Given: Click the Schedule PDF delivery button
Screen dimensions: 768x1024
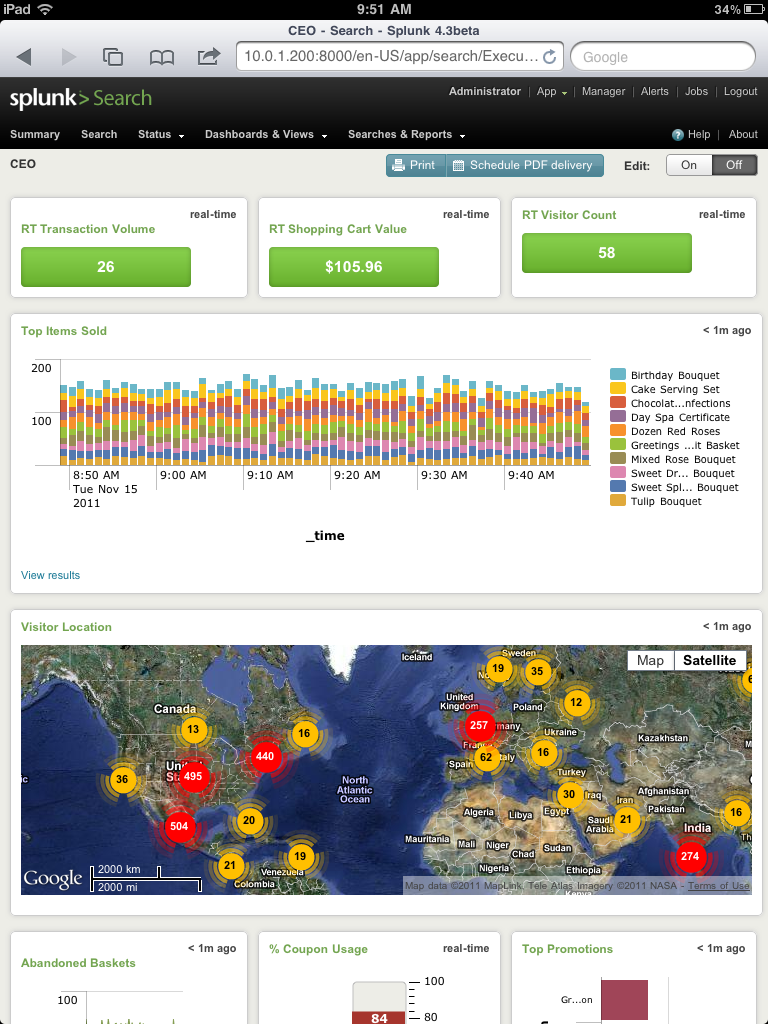Looking at the screenshot, I should 524,165.
